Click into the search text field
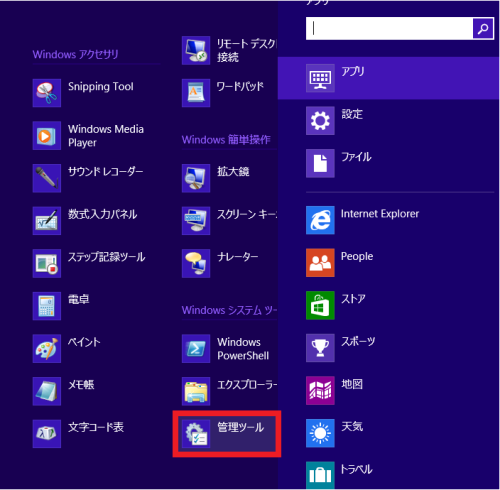 390,29
